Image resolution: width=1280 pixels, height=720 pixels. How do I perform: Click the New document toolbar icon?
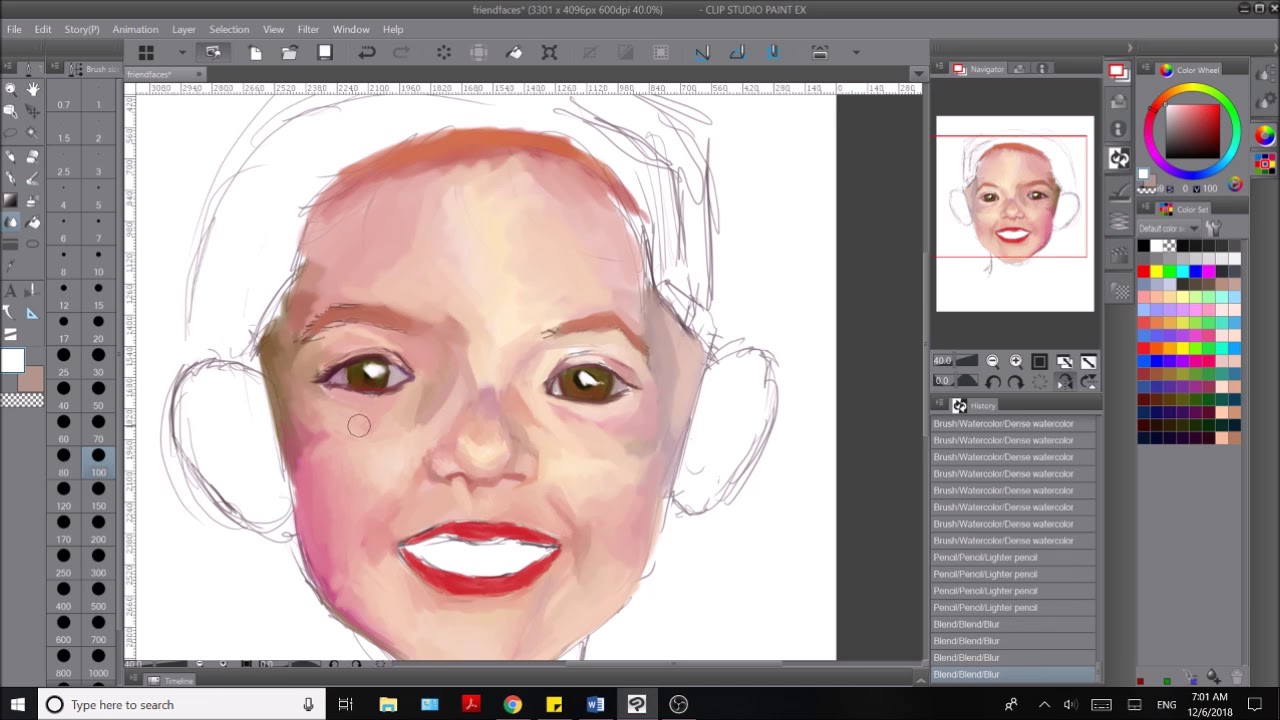point(255,52)
